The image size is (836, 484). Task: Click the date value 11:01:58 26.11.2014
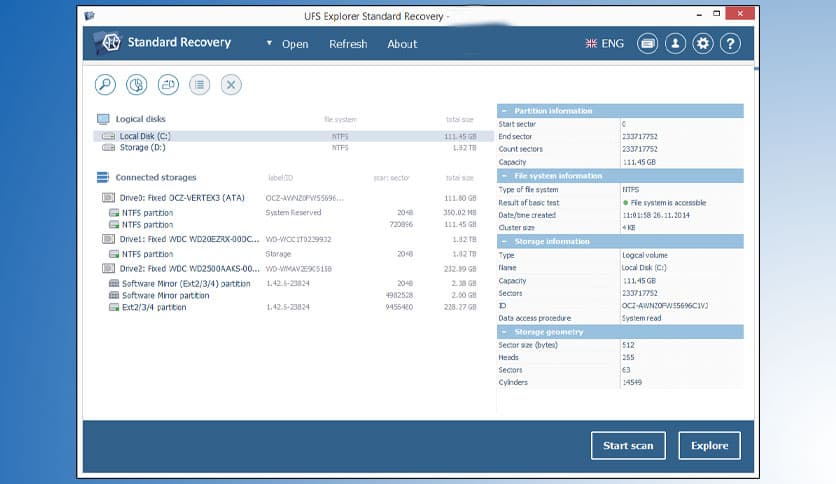pyautogui.click(x=656, y=215)
